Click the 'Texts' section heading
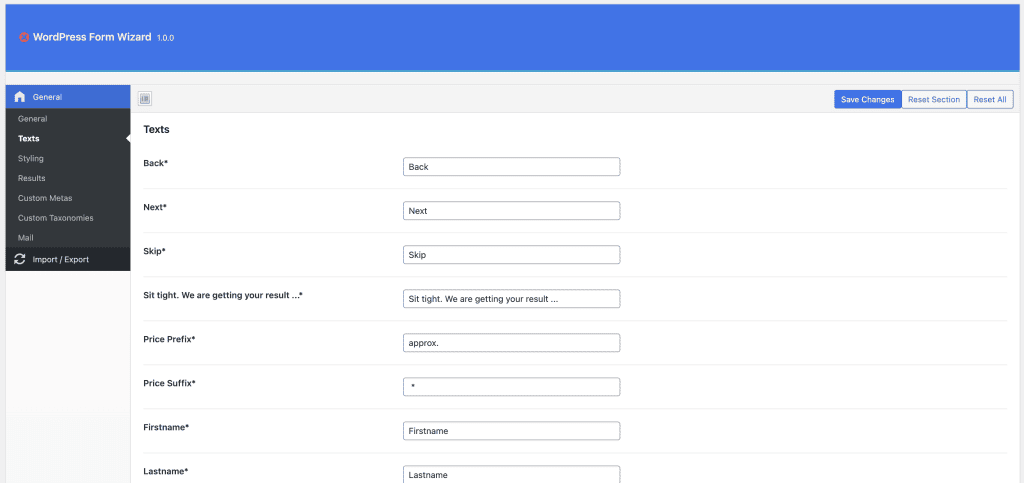 point(157,129)
